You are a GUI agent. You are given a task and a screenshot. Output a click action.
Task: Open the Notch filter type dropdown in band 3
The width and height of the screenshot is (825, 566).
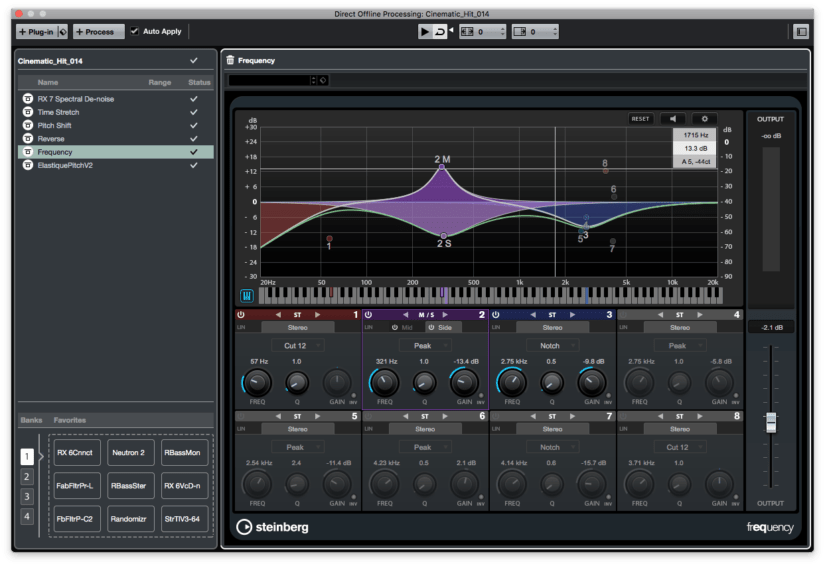point(552,346)
